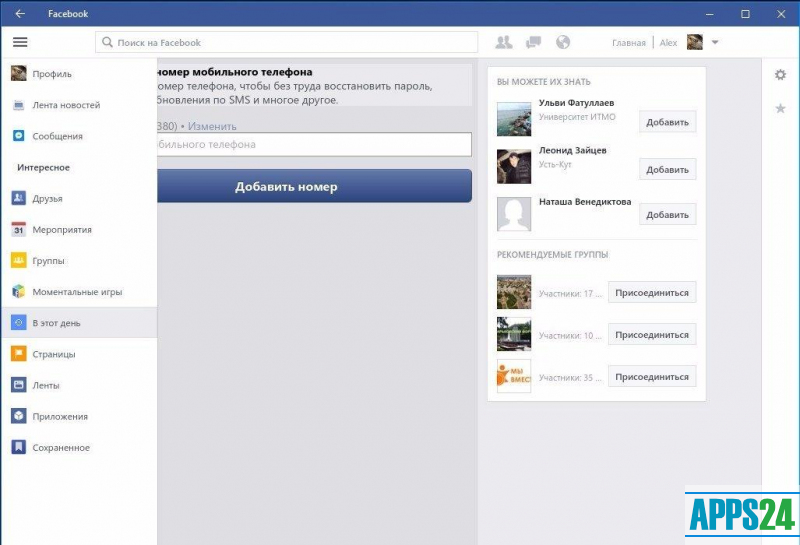This screenshot has width=800, height=545.
Task: Open Страницы menu item
Action: (79, 354)
